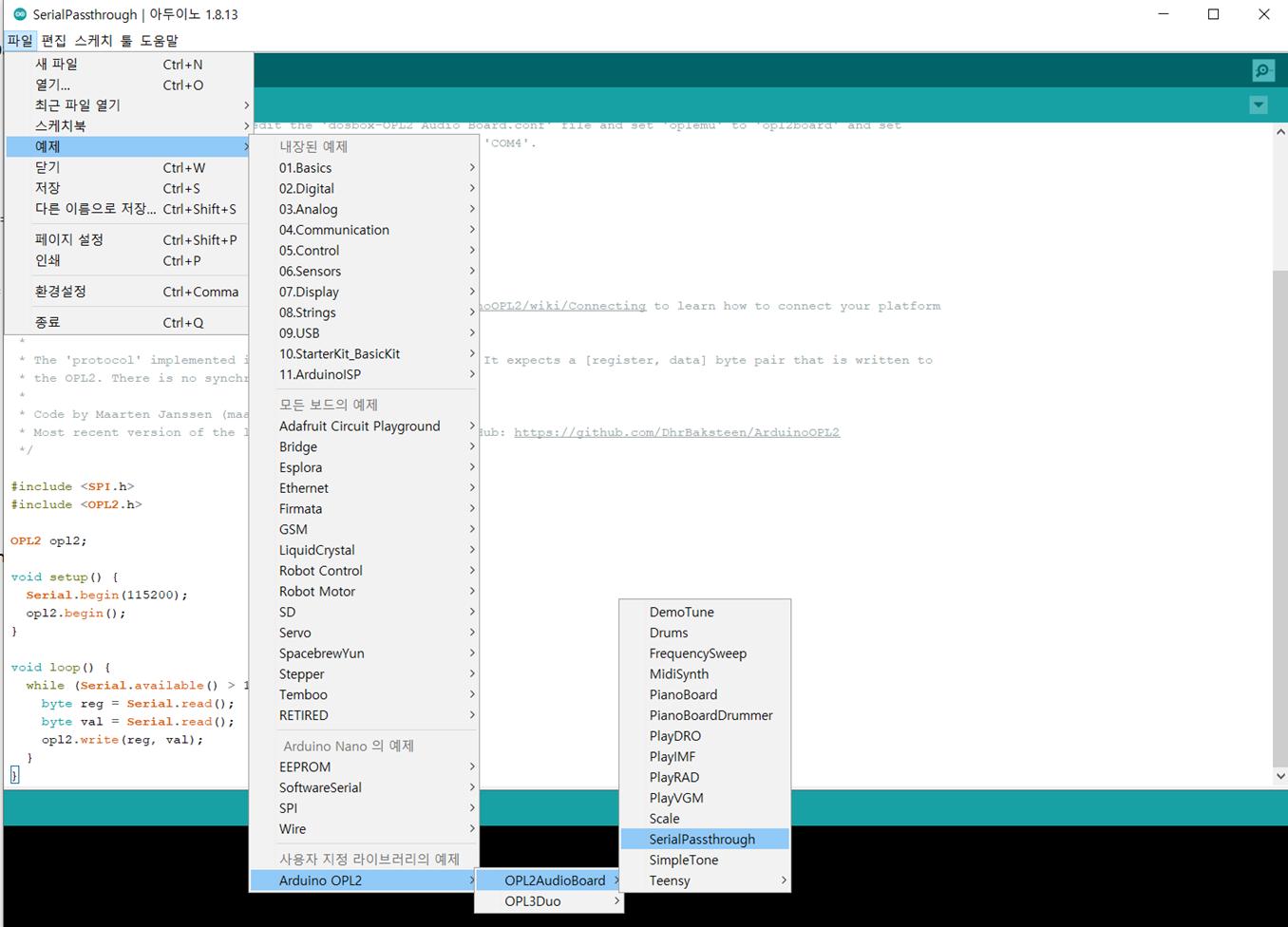The height and width of the screenshot is (927, 1288).
Task: Choose 새 파일 from the file menu
Action: tap(129, 64)
